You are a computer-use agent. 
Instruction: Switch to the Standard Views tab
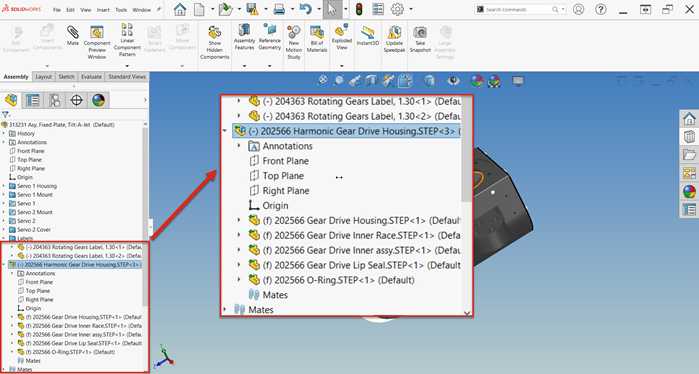127,77
